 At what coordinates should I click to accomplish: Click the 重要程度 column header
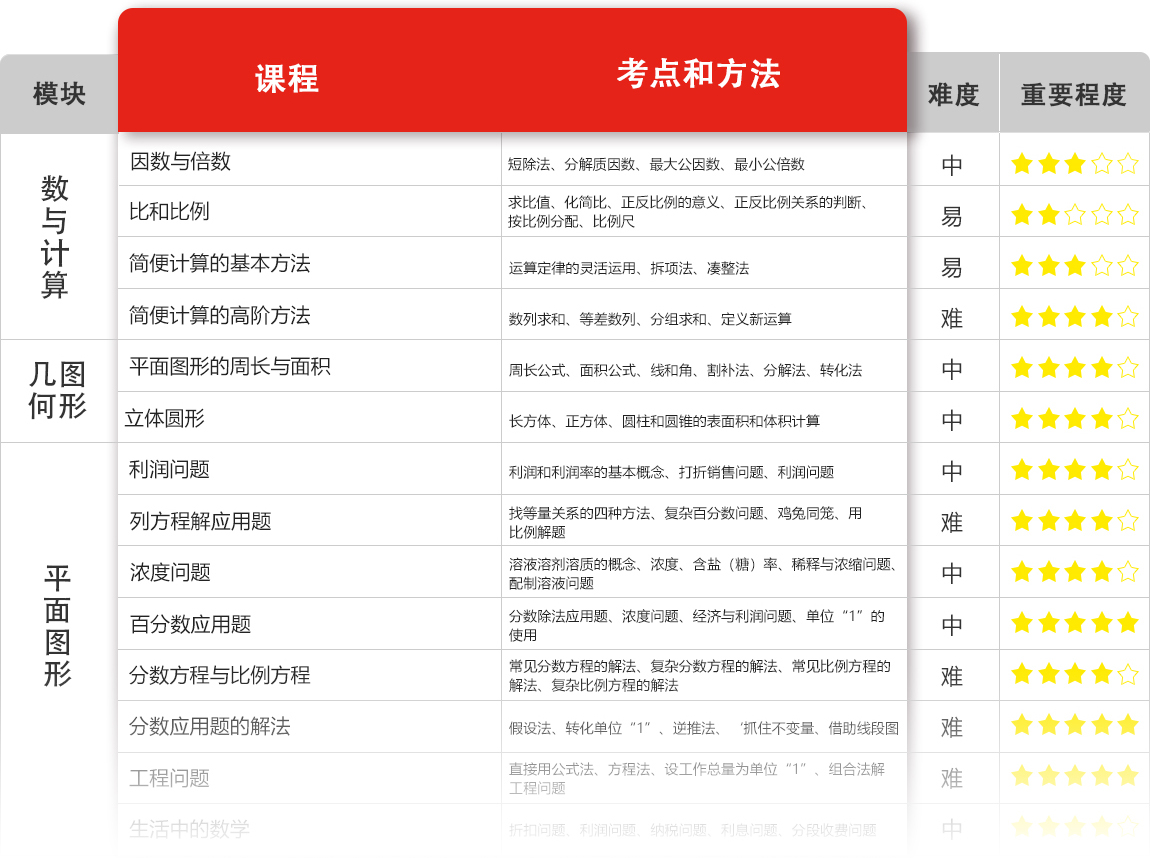[x=1073, y=95]
